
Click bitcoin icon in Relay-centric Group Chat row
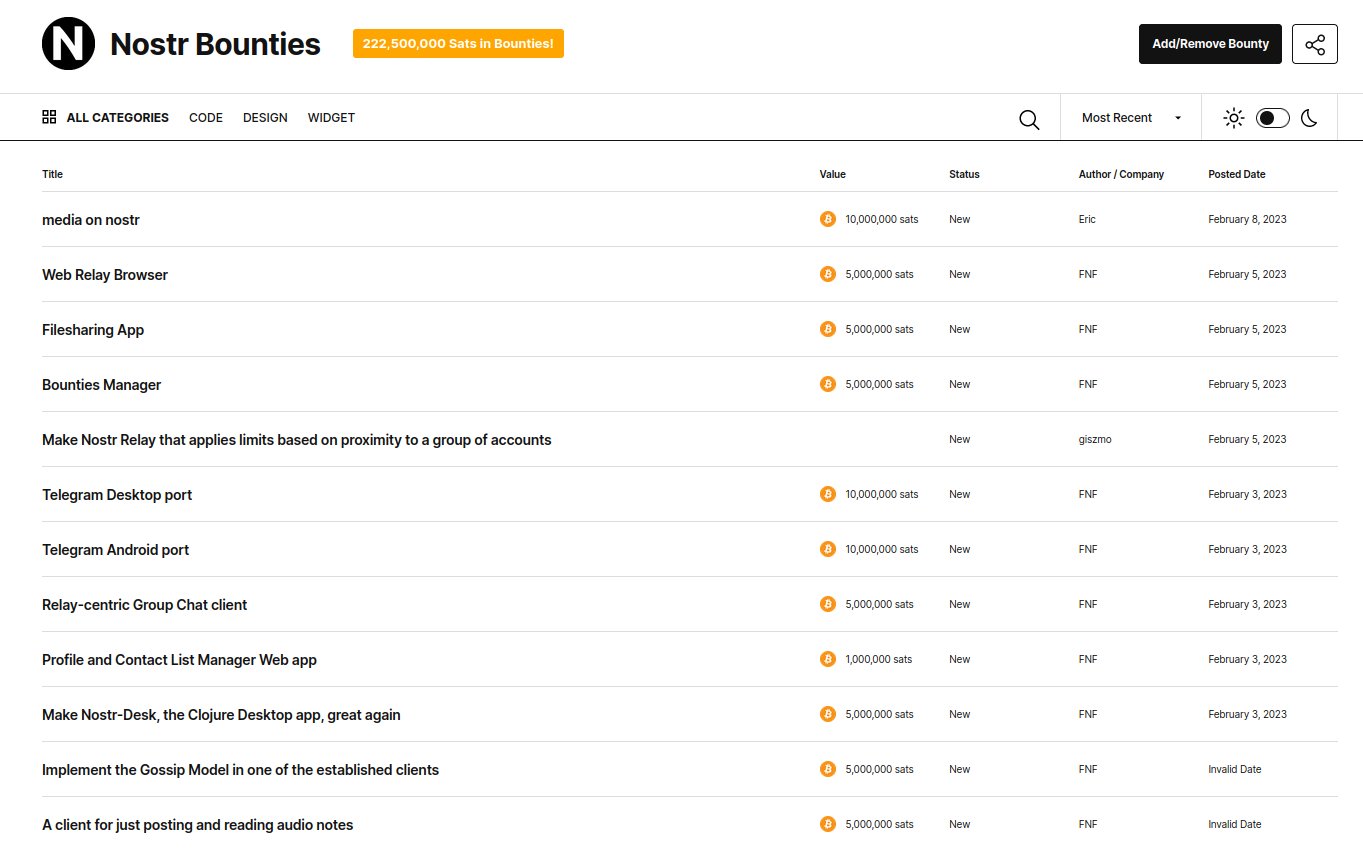(x=828, y=604)
